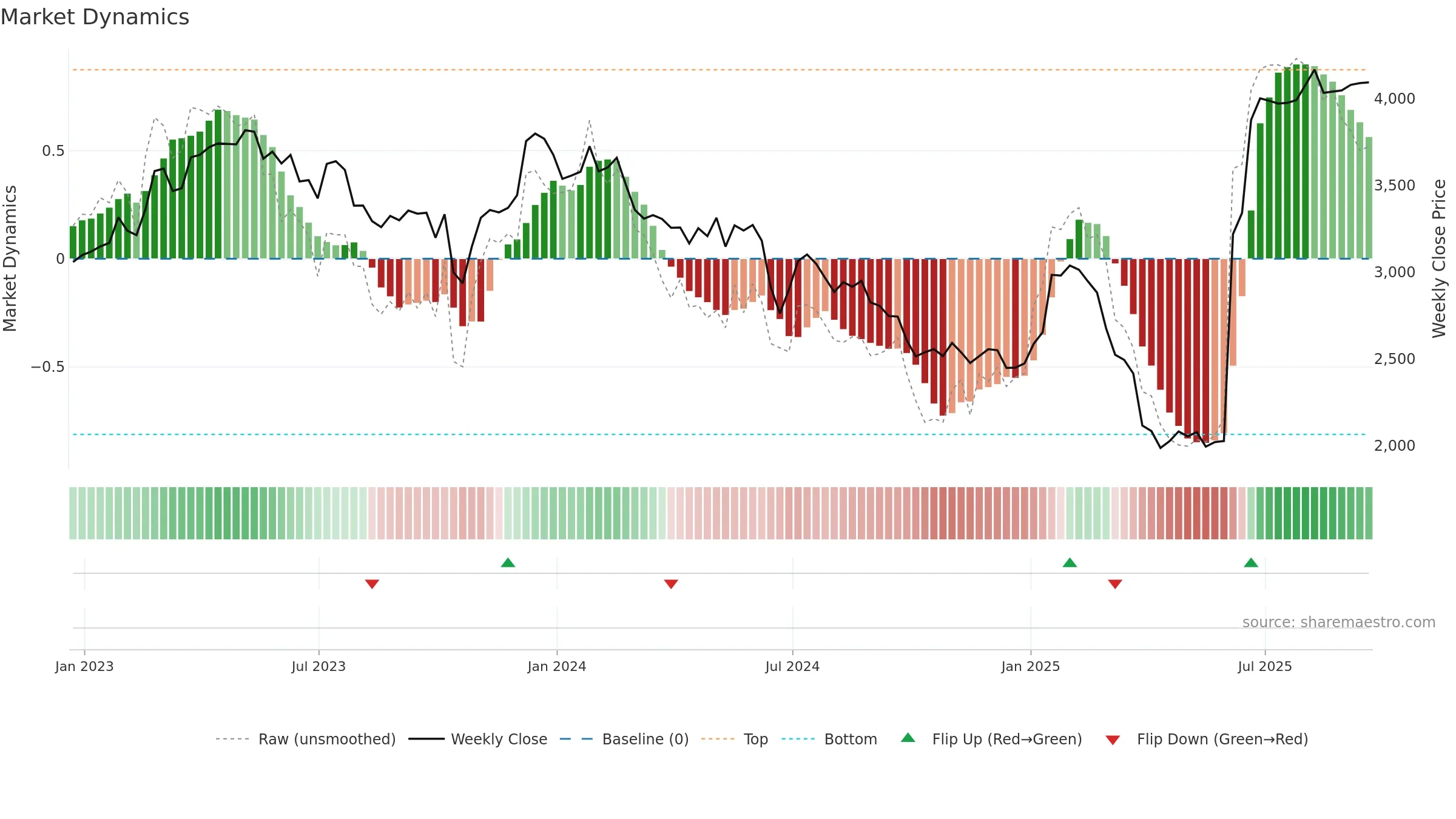Click the Market Dynamics chart title
The height and width of the screenshot is (819, 1456).
(x=95, y=17)
